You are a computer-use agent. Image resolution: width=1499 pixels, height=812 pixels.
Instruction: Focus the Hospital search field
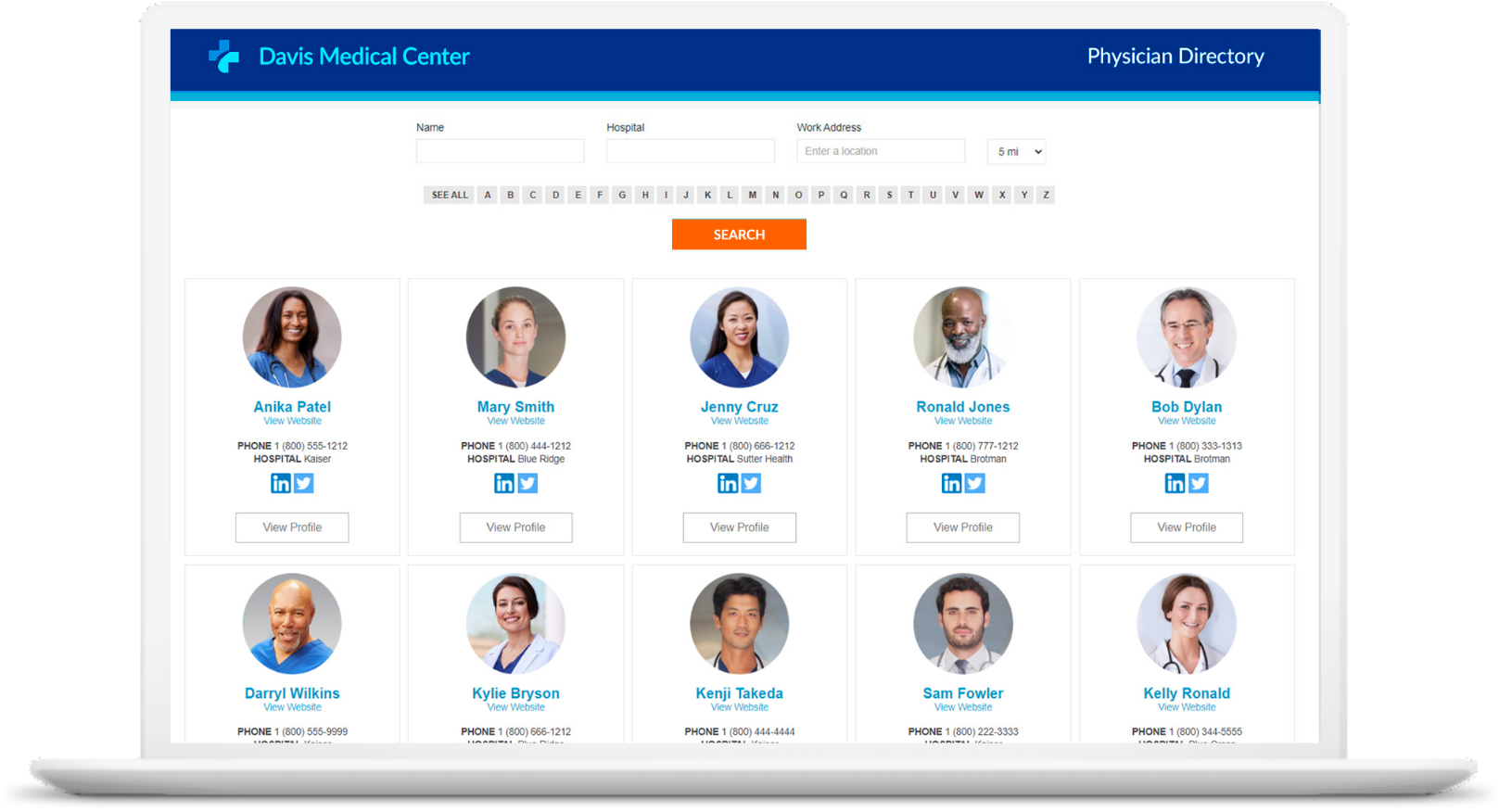(691, 151)
